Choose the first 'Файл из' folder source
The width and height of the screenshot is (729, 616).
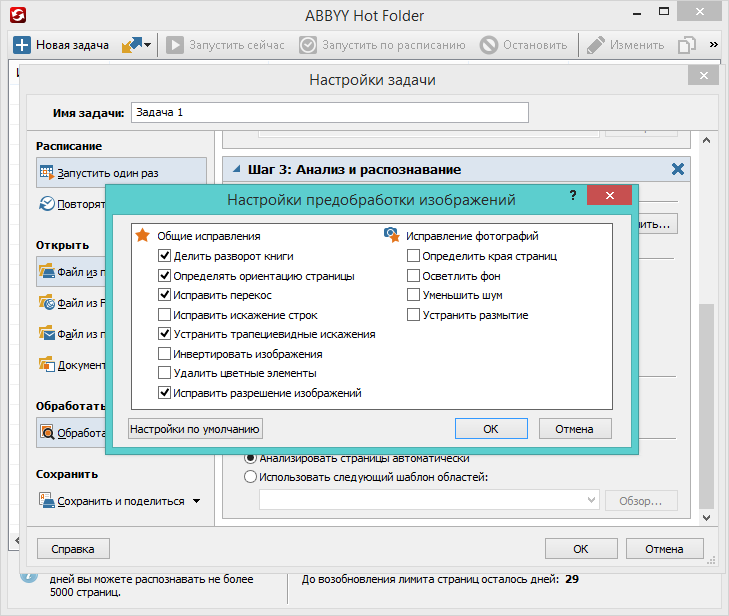(x=72, y=272)
